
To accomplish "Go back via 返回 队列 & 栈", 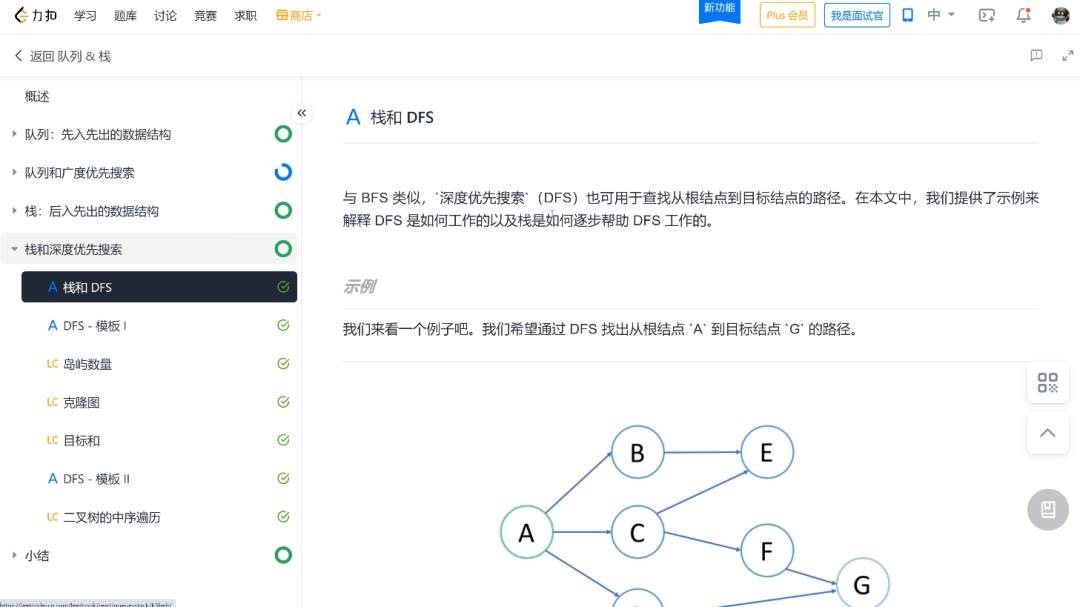I will click(62, 56).
